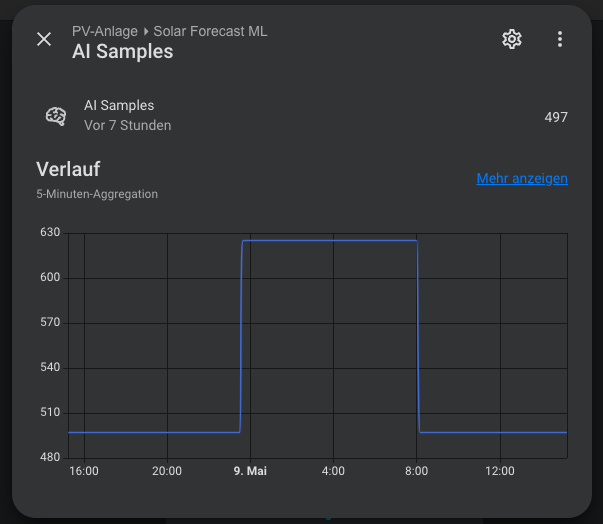Click the breadcrumb arrow separator
Image resolution: width=603 pixels, height=524 pixels.
pyautogui.click(x=146, y=32)
